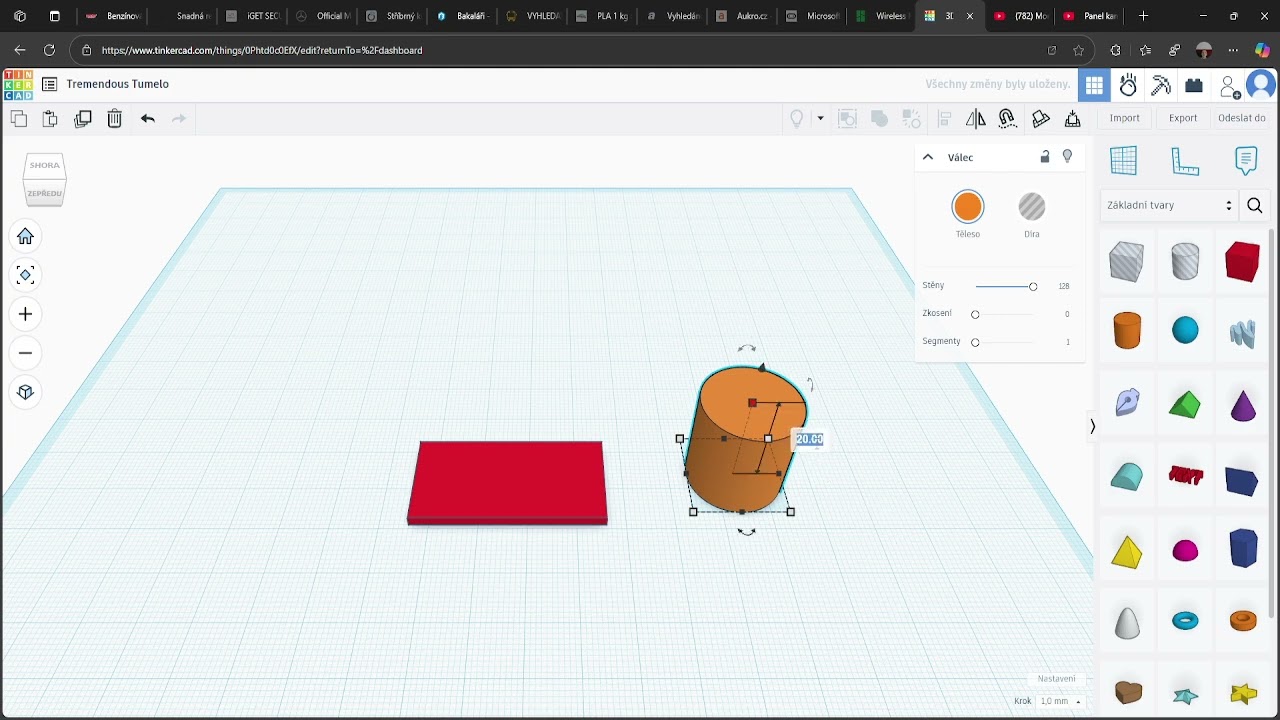This screenshot has width=1280, height=720.
Task: Click the Mirror tool icon
Action: (976, 119)
